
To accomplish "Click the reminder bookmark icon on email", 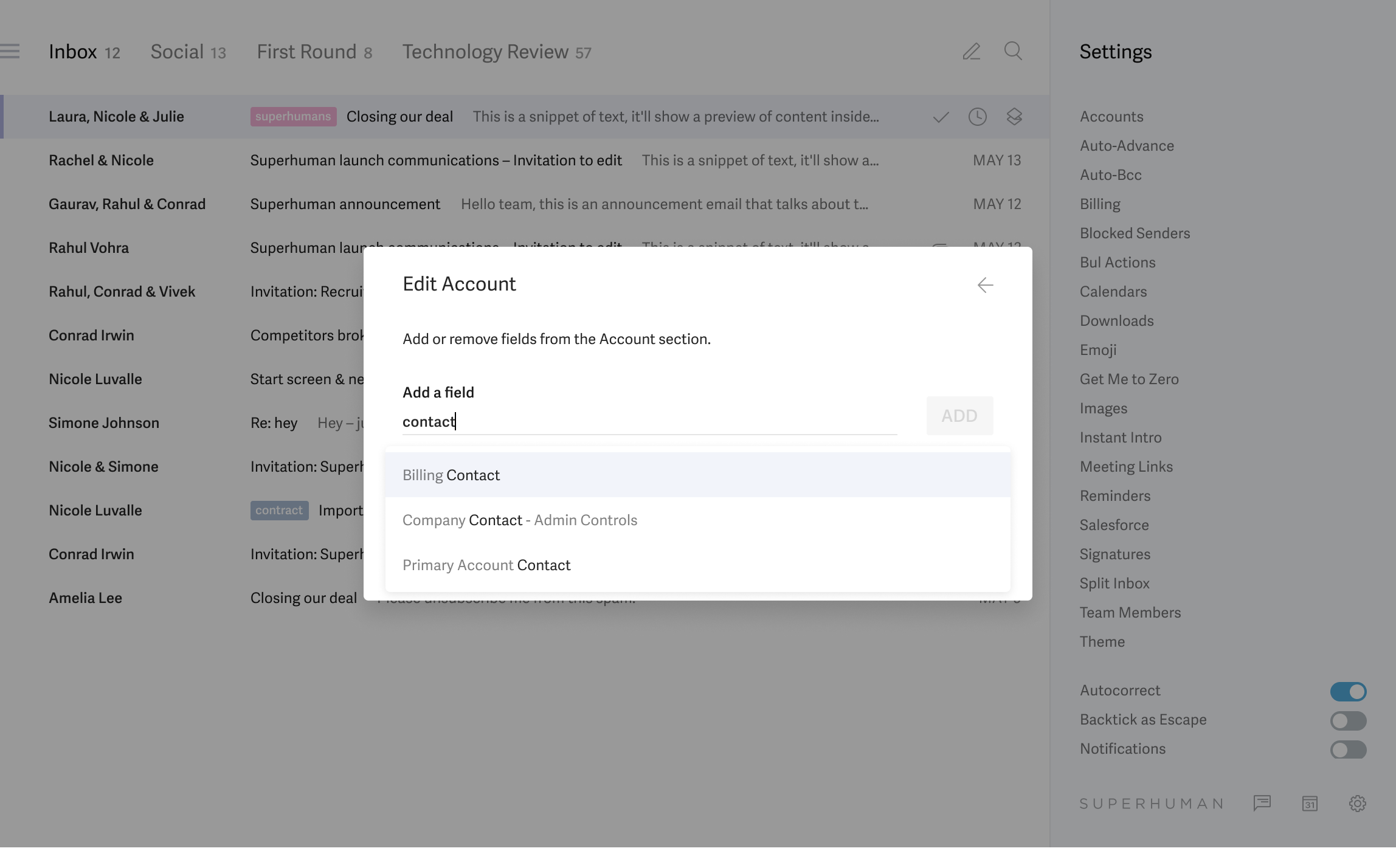I will [978, 117].
